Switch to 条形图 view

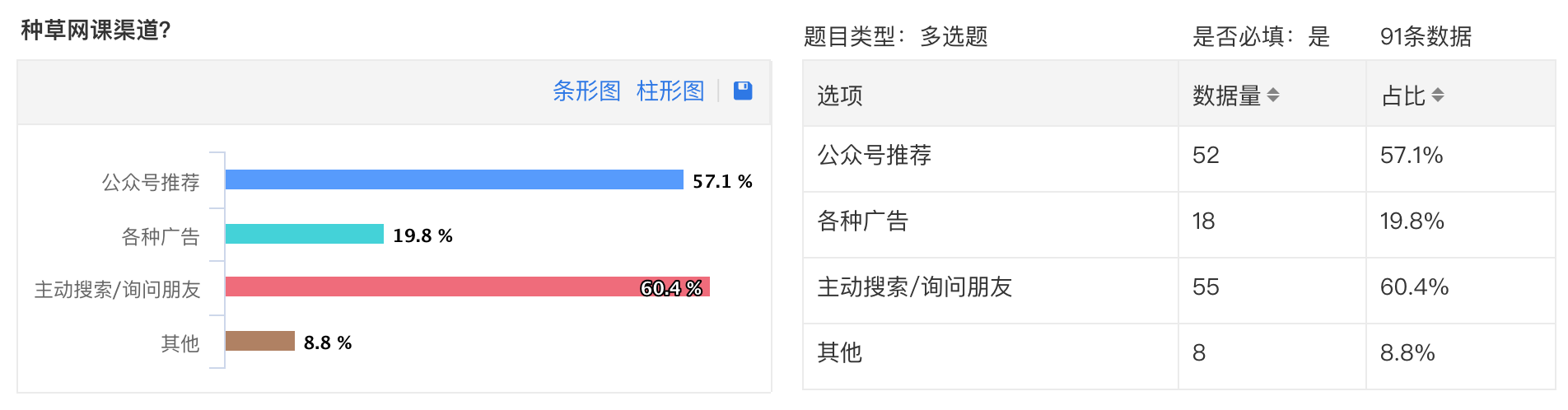(x=586, y=91)
